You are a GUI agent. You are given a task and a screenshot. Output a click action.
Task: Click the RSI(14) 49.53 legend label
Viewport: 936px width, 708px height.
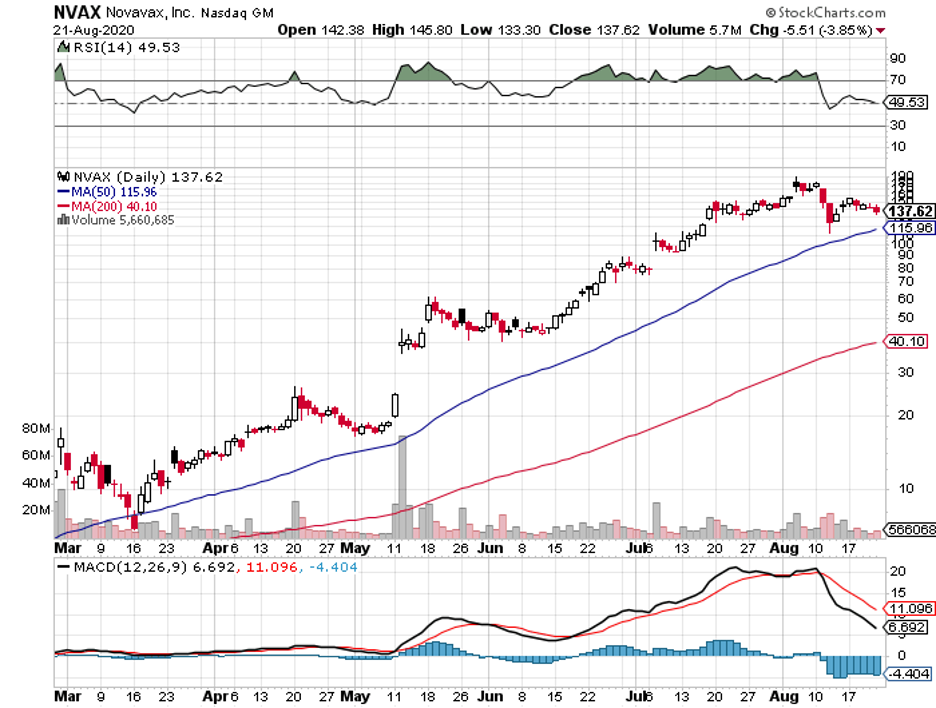pyautogui.click(x=127, y=47)
